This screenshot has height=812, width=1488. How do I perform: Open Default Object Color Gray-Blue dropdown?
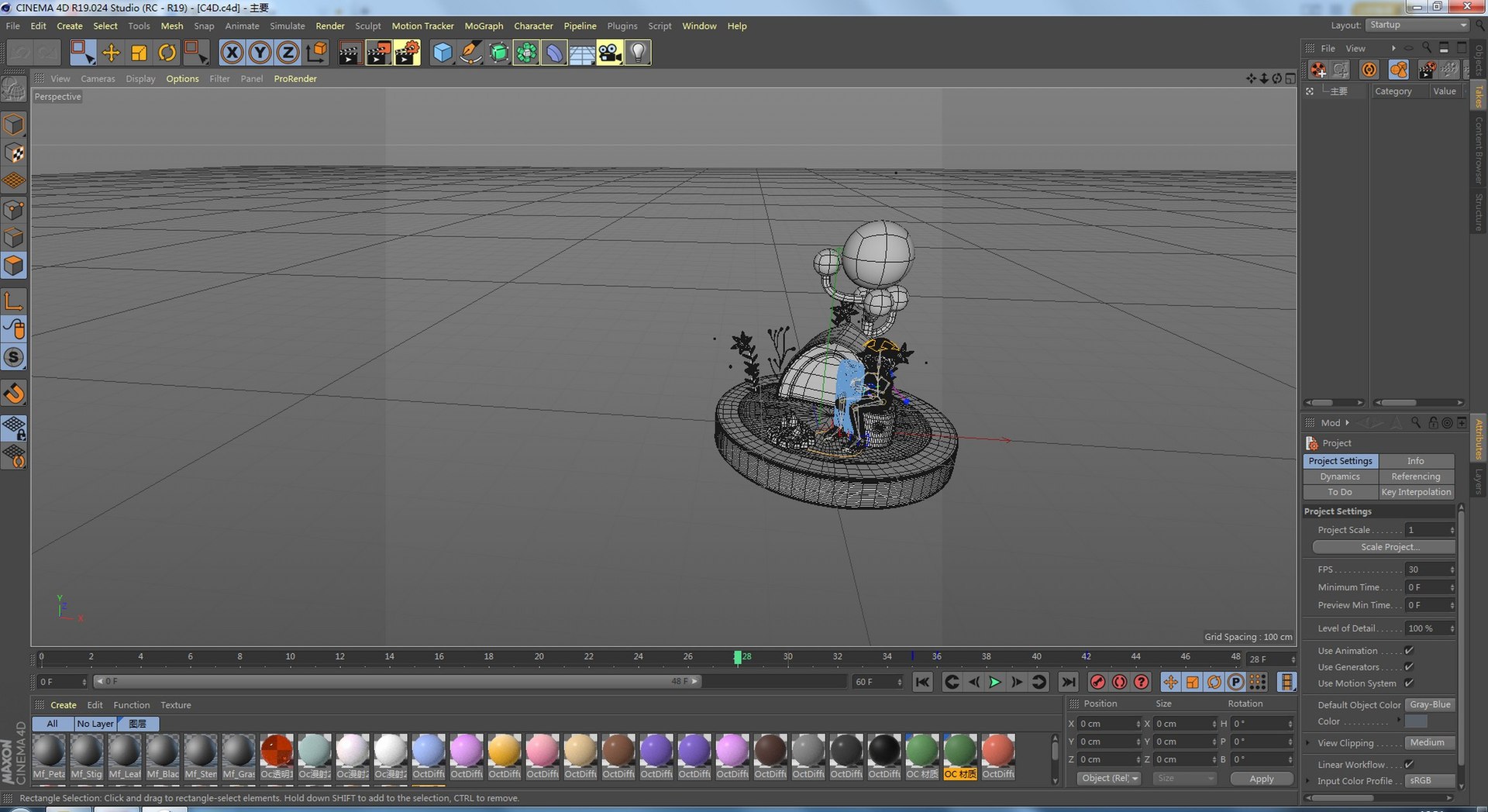(1431, 705)
